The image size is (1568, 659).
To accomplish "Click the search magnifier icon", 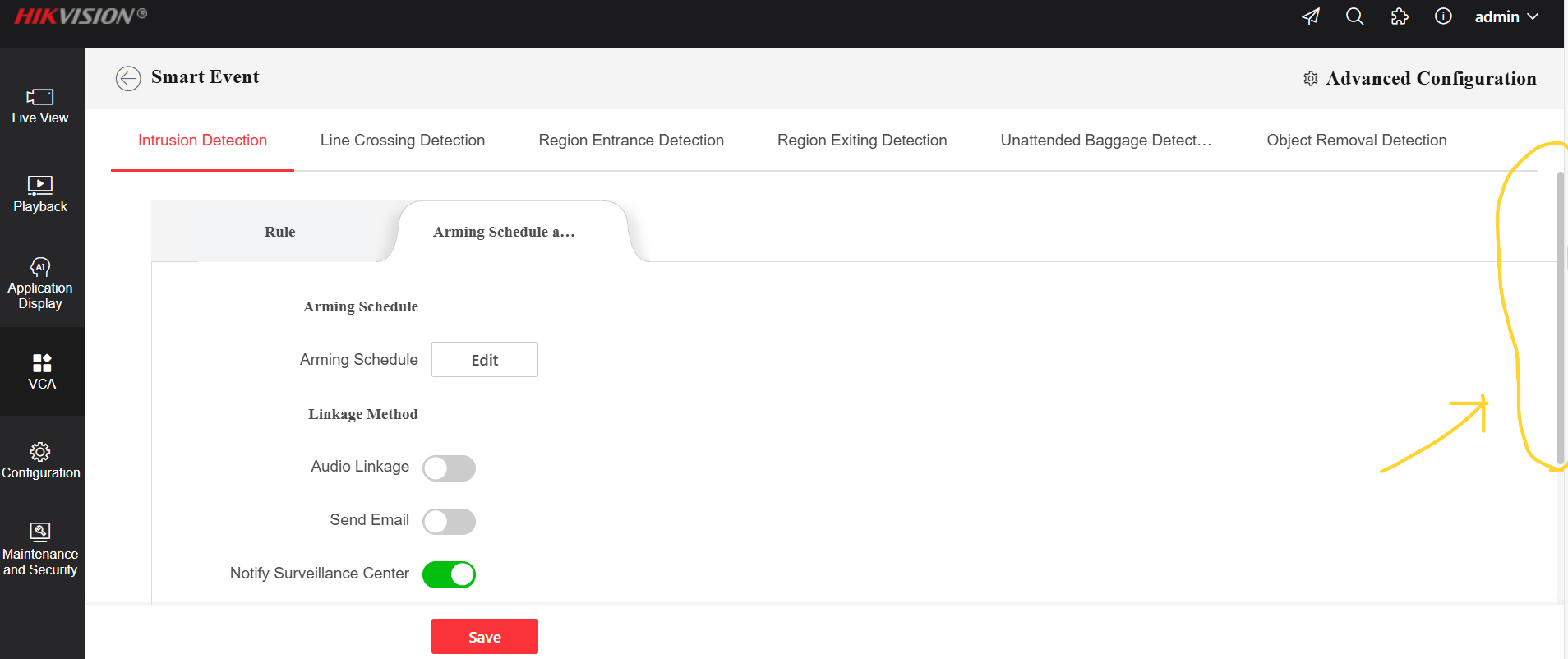I will click(1354, 16).
